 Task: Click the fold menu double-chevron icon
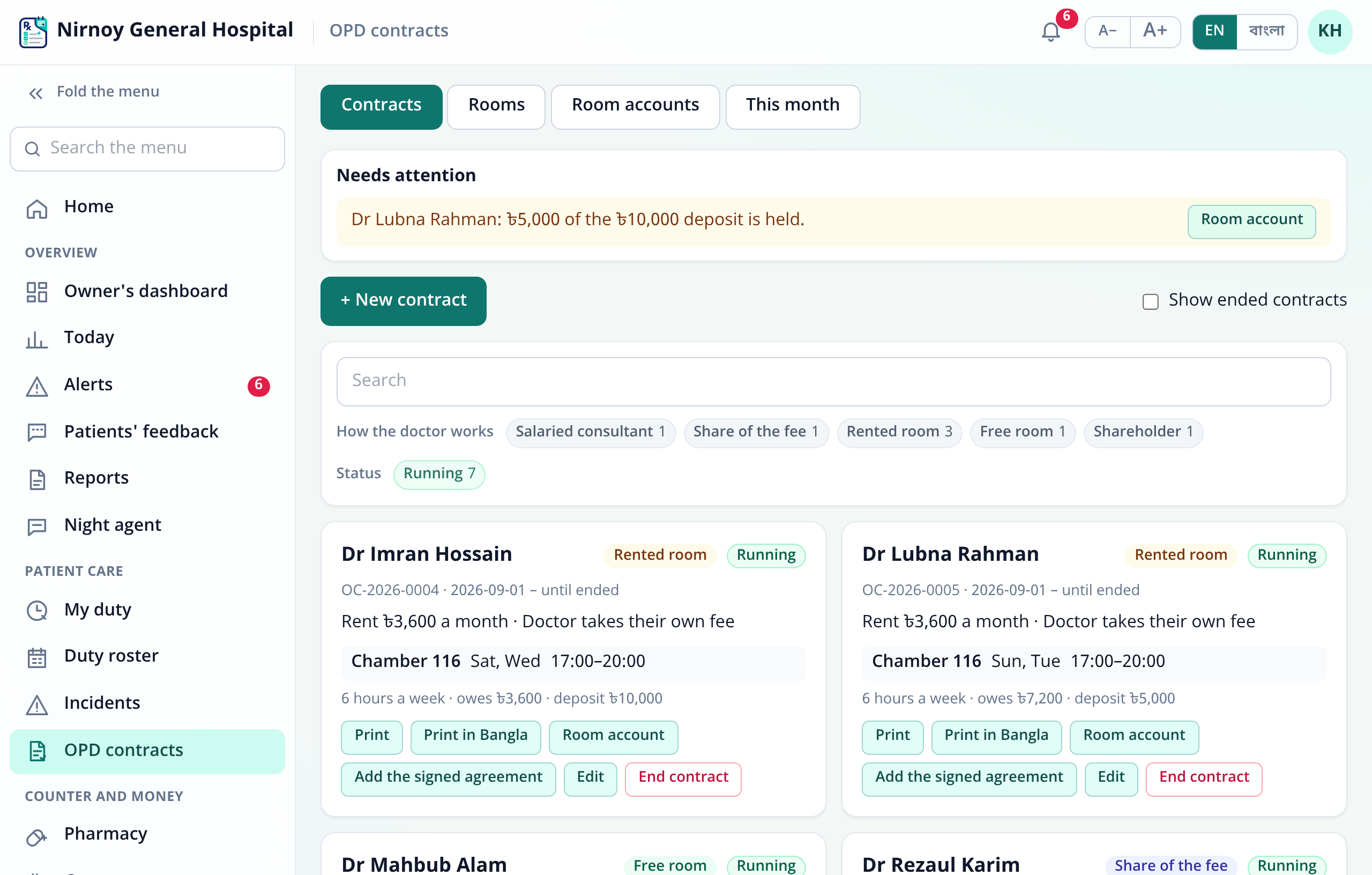[36, 93]
